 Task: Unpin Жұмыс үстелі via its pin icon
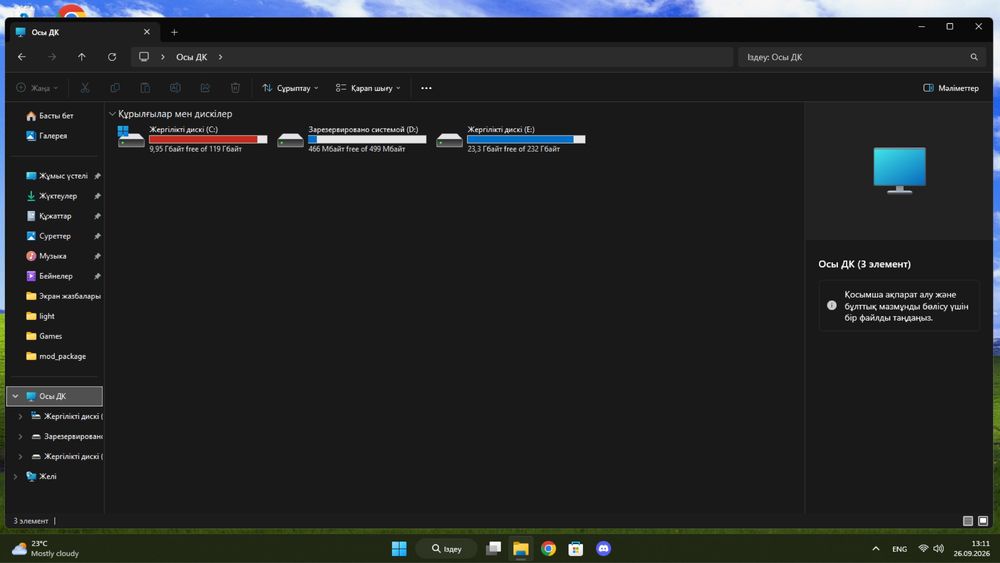[98, 176]
